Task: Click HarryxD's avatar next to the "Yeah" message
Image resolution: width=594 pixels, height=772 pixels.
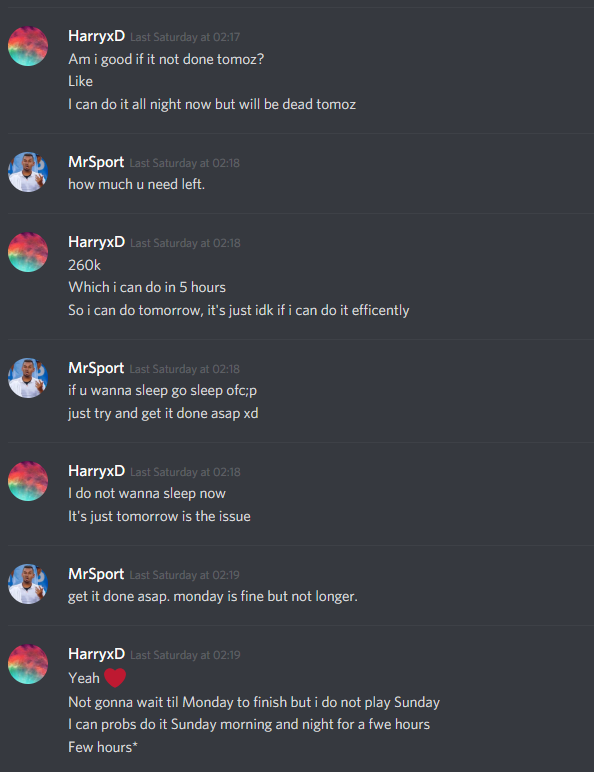Action: tap(28, 664)
